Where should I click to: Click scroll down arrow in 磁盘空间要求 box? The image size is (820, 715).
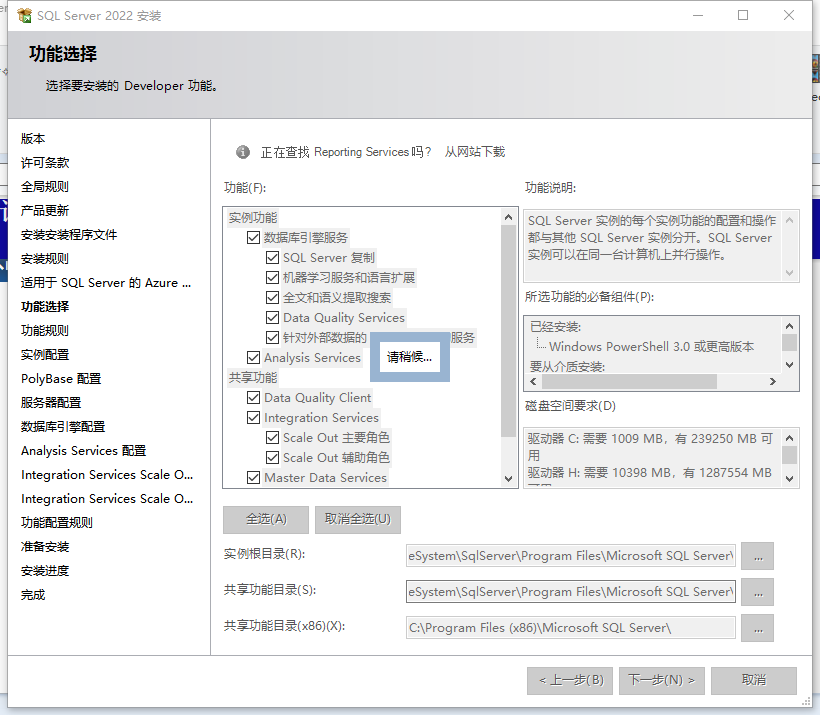point(790,479)
